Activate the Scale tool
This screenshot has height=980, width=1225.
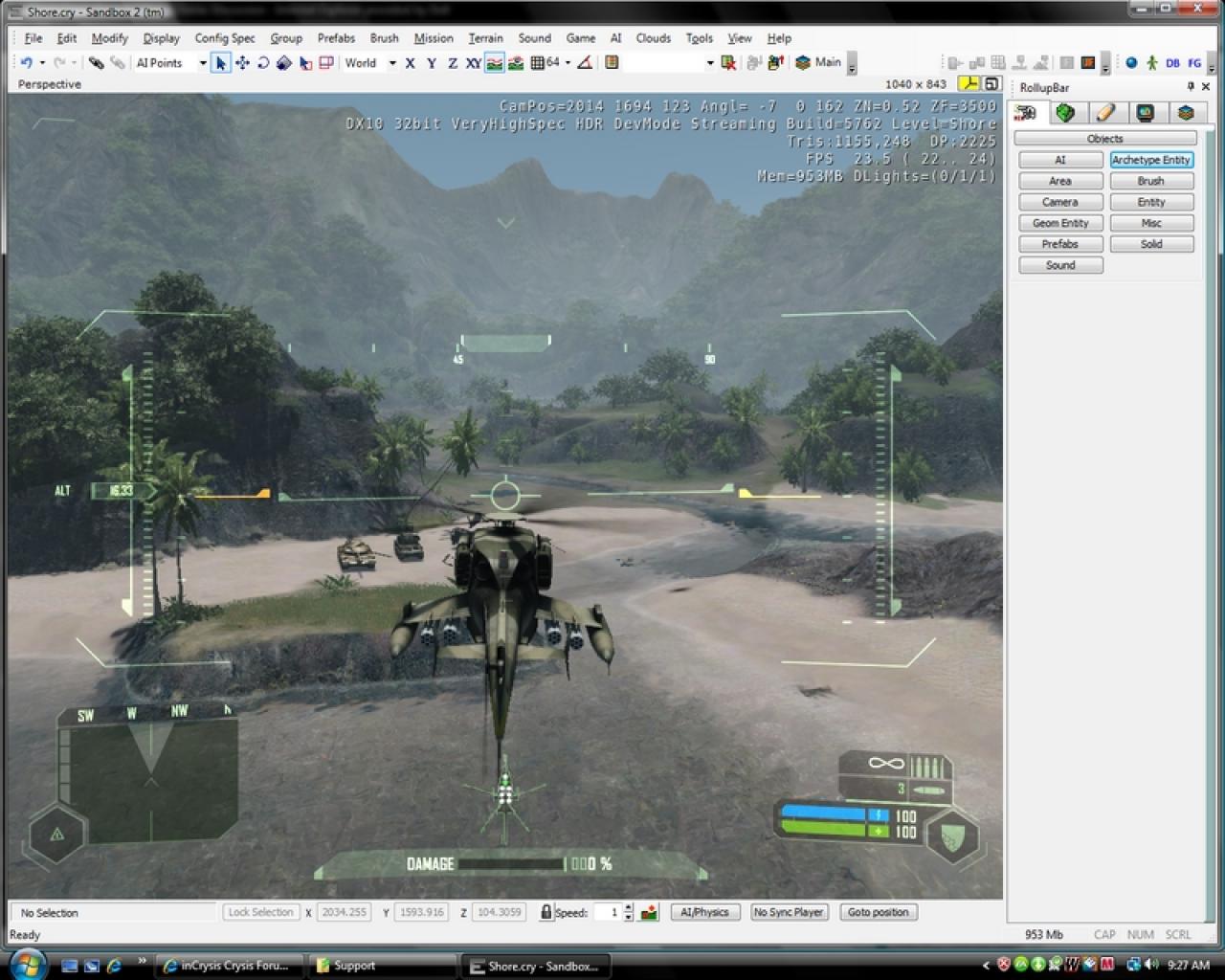[283, 63]
